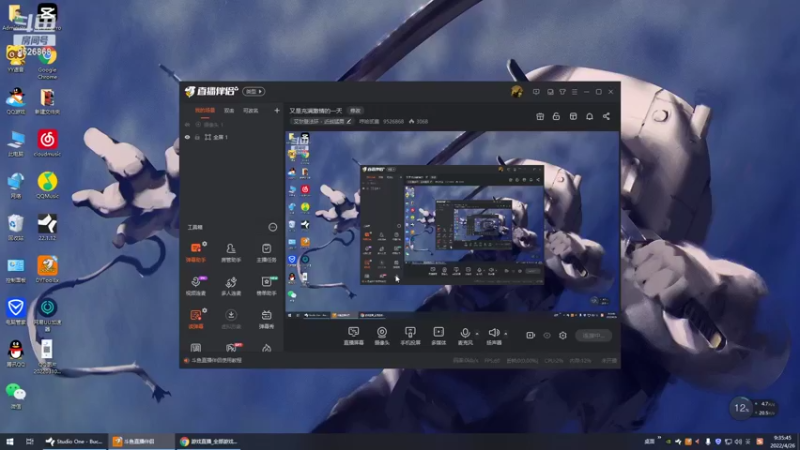
Task: Click the start-streaming button at the bottom right
Action: click(593, 335)
